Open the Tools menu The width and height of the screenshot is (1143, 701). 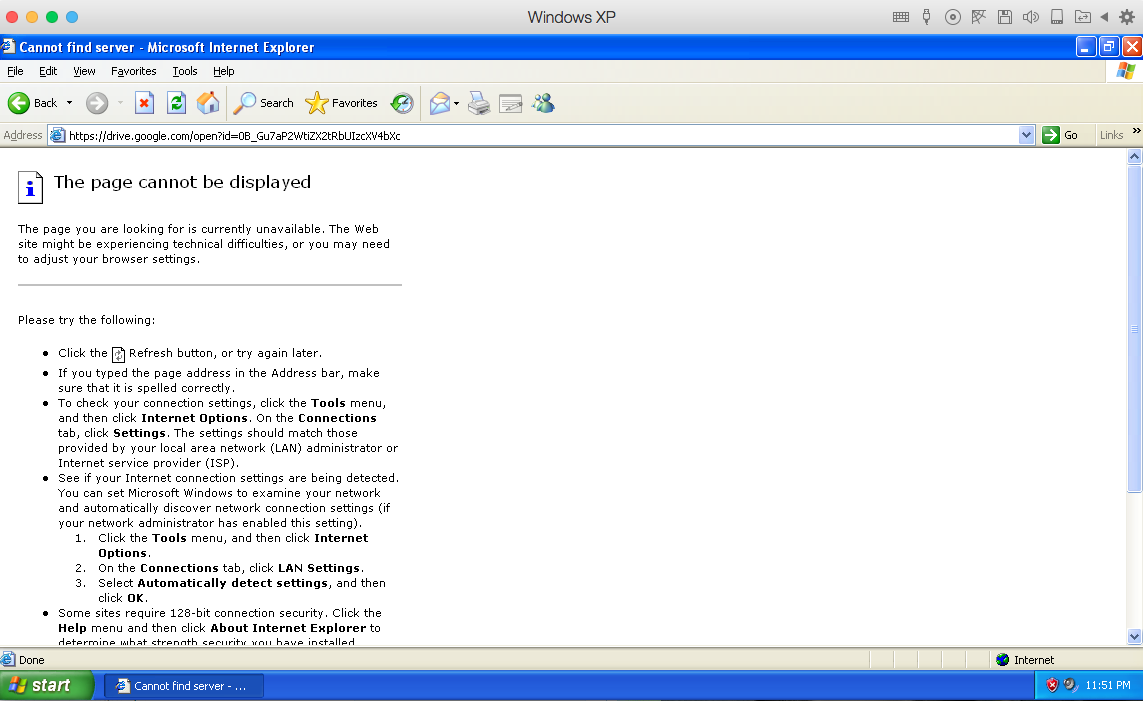coord(185,71)
